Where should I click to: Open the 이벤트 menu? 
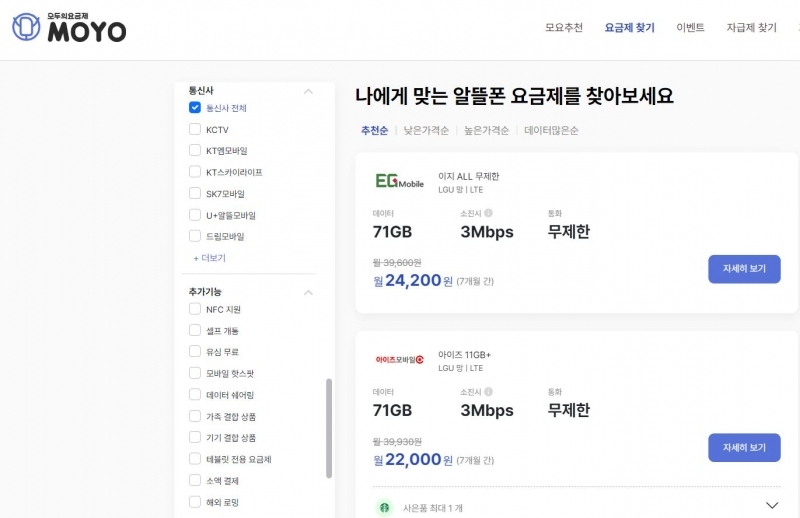tap(690, 28)
